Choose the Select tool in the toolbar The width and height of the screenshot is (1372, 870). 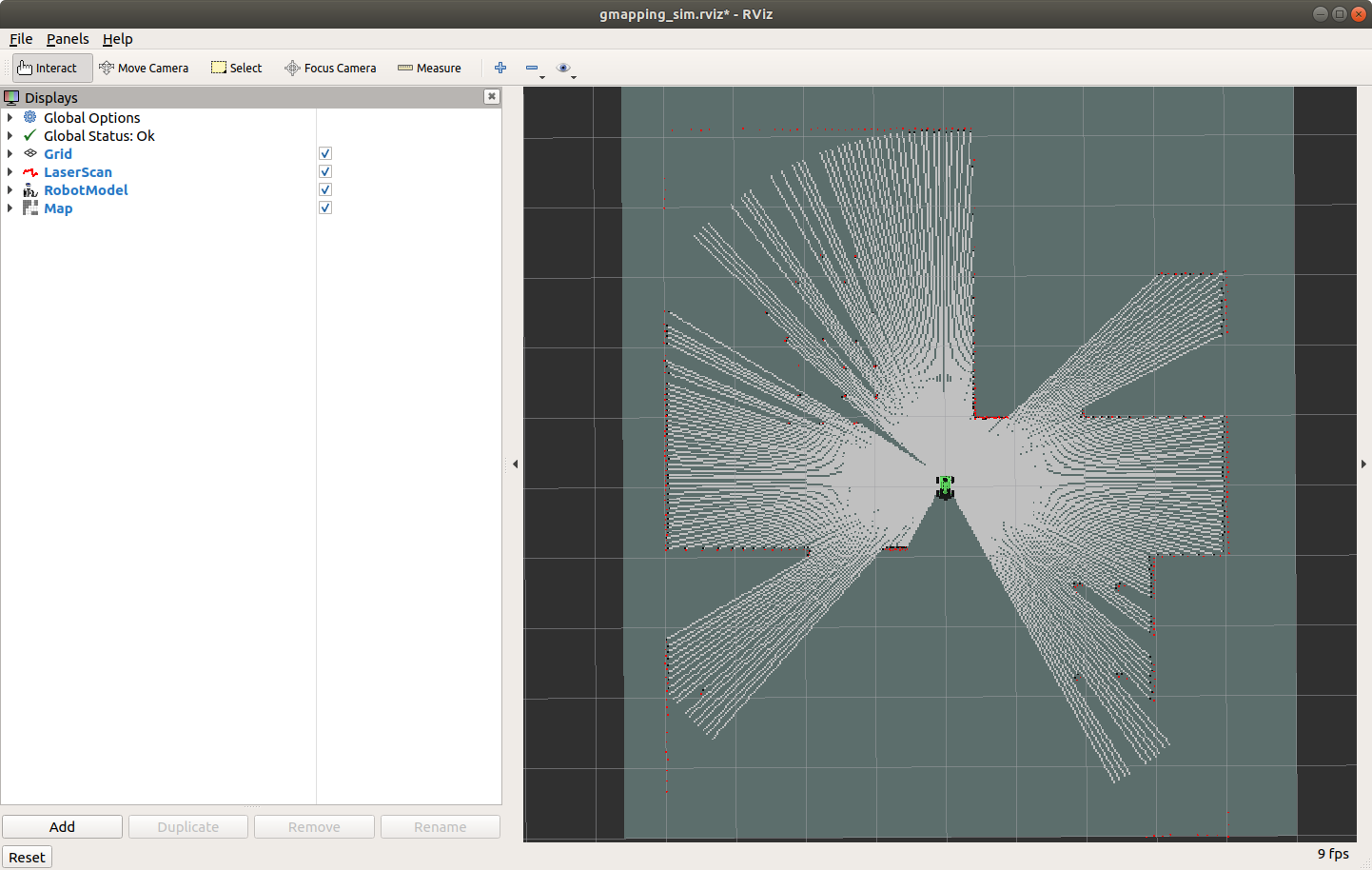pyautogui.click(x=236, y=68)
